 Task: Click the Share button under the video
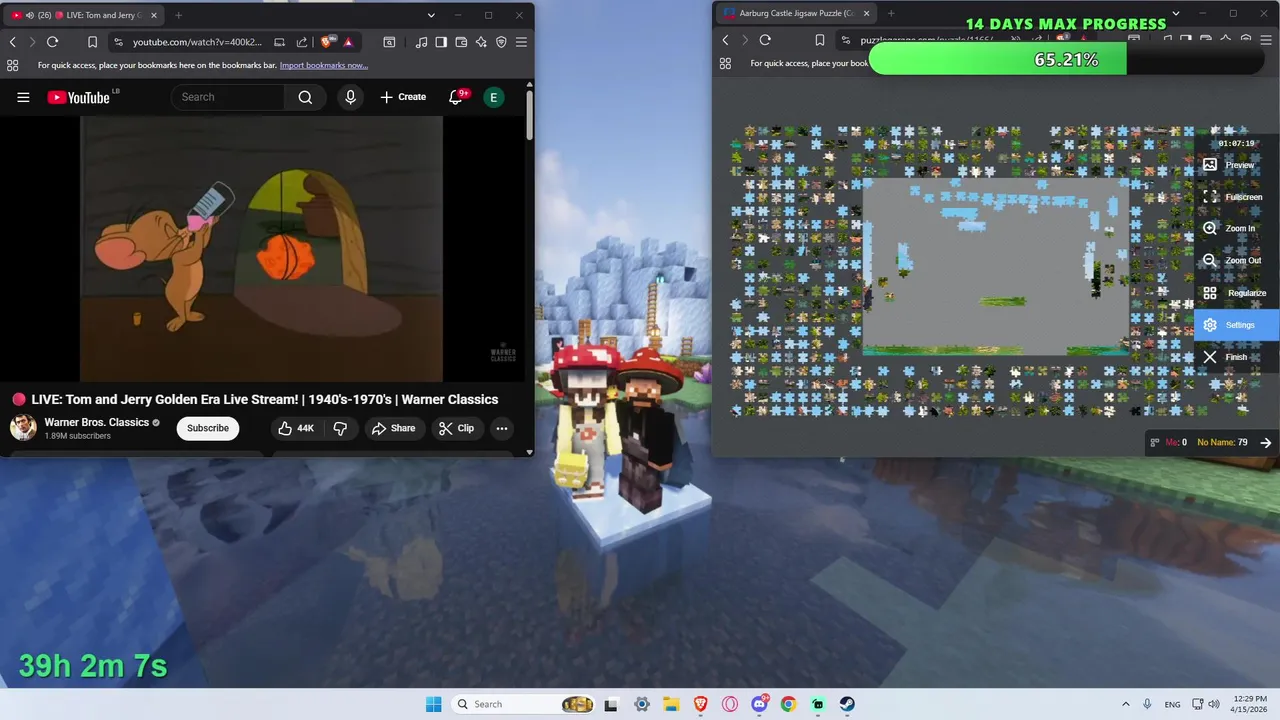point(393,428)
